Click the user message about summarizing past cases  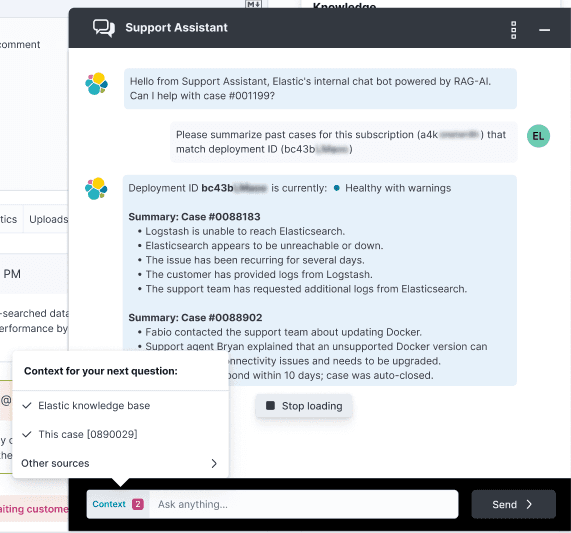pos(343,142)
